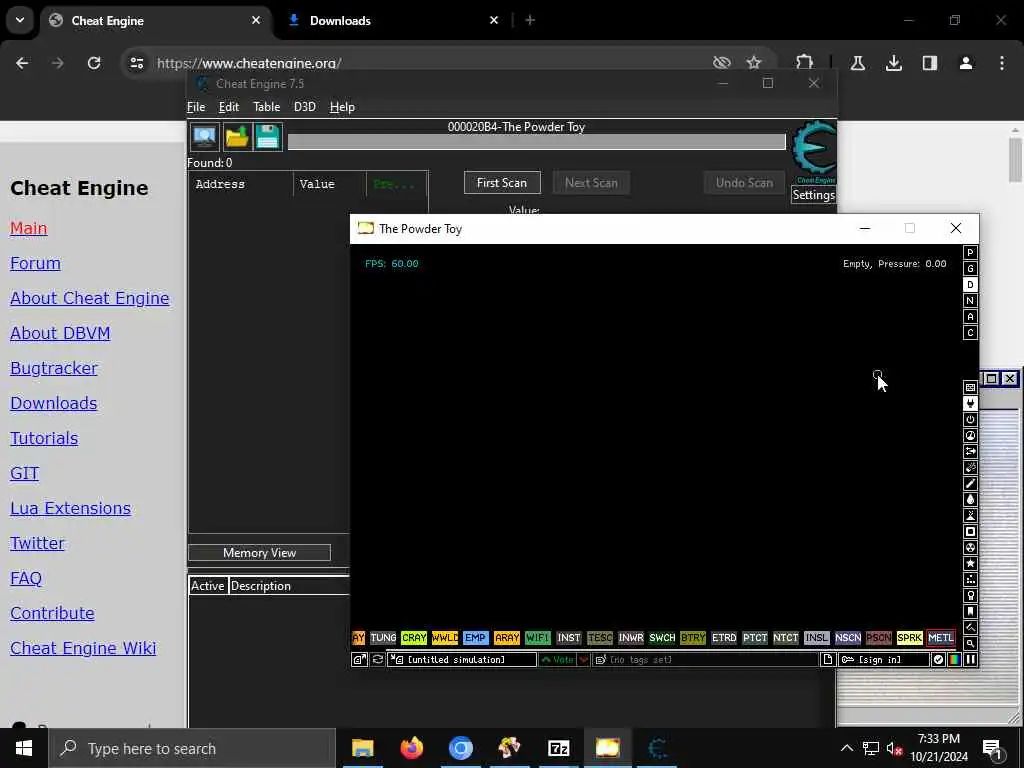1024x768 pixels.
Task: Select CRAY element swatch
Action: click(413, 637)
